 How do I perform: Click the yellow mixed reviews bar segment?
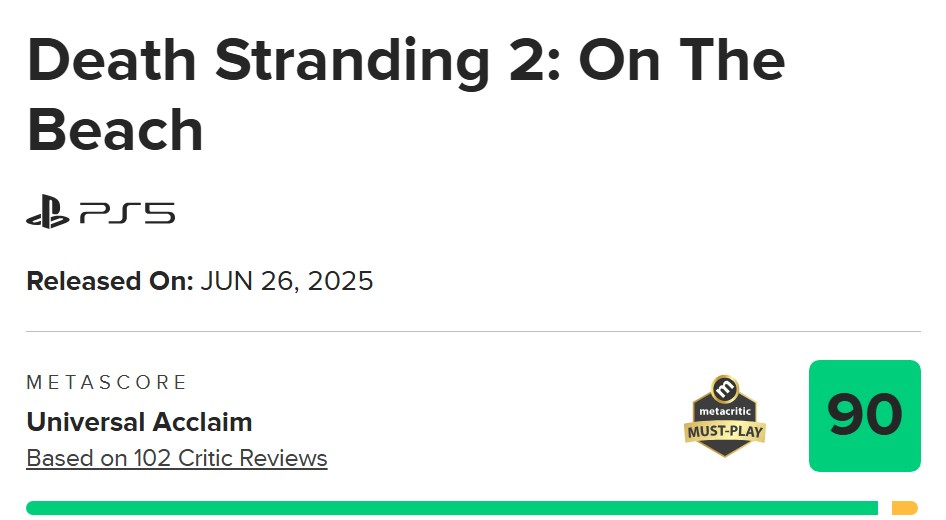(904, 508)
